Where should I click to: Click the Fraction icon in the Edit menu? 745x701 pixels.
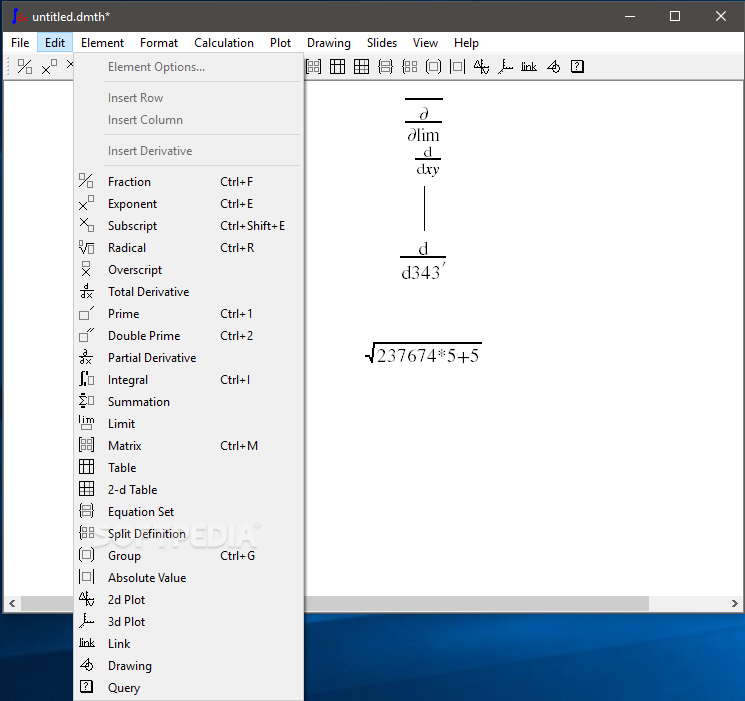point(86,181)
